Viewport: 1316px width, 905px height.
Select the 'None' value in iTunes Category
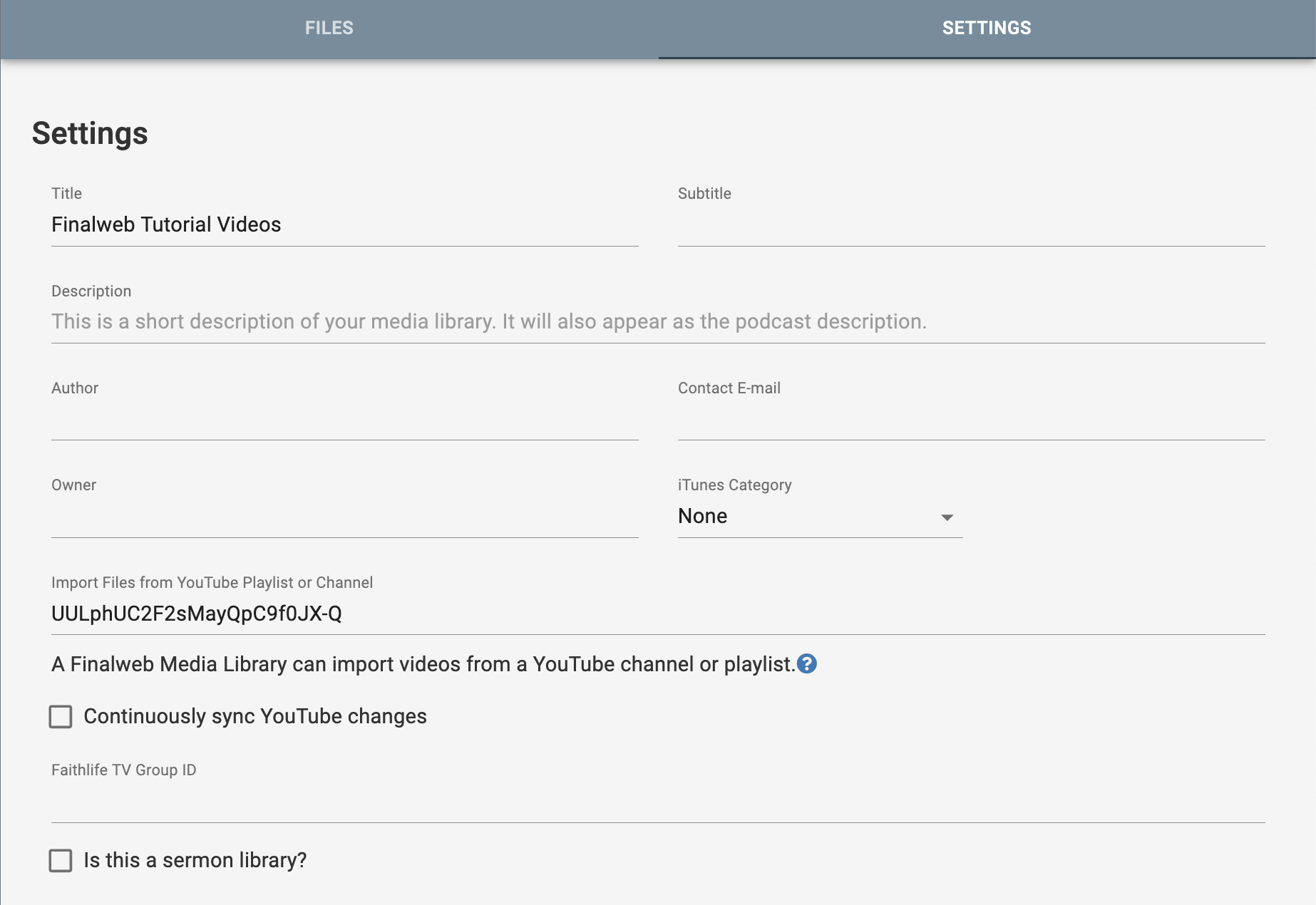[703, 517]
